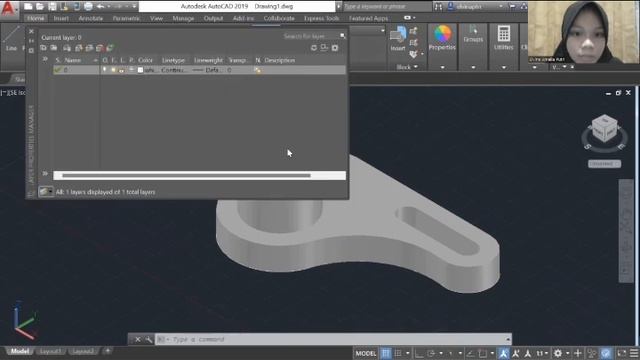Toggle Snap mode in status bar

[398, 353]
